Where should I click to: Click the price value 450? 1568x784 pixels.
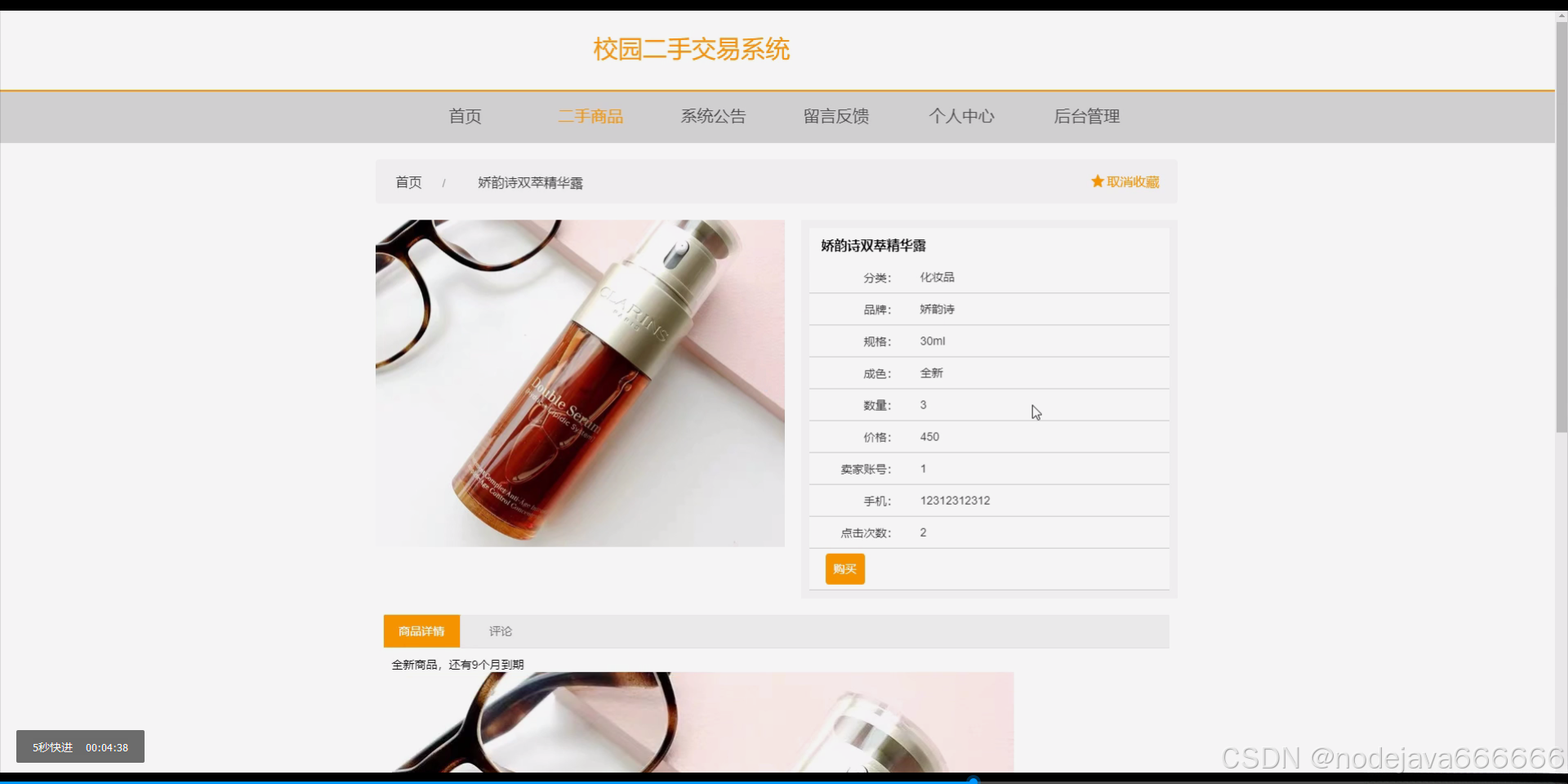(930, 437)
